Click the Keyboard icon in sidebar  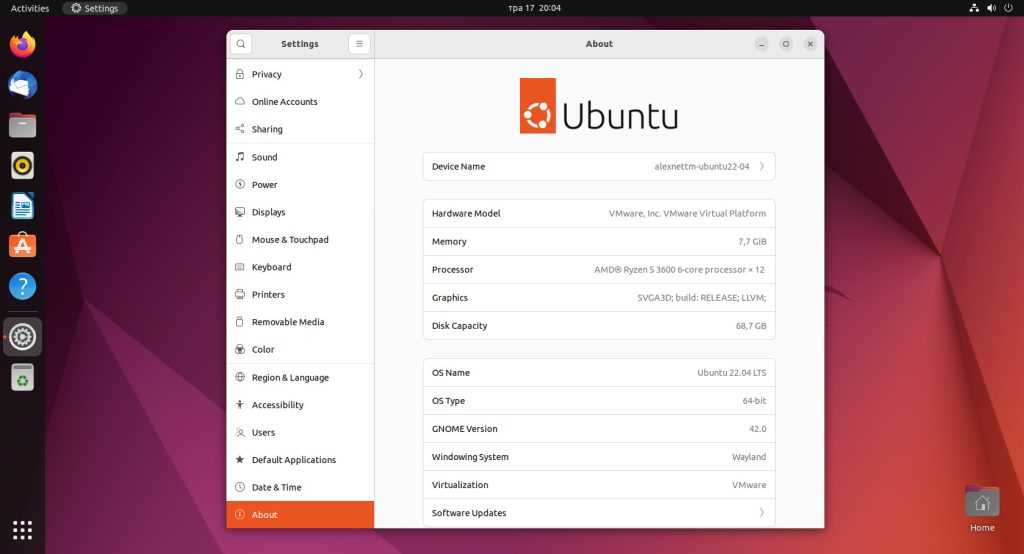tap(240, 267)
